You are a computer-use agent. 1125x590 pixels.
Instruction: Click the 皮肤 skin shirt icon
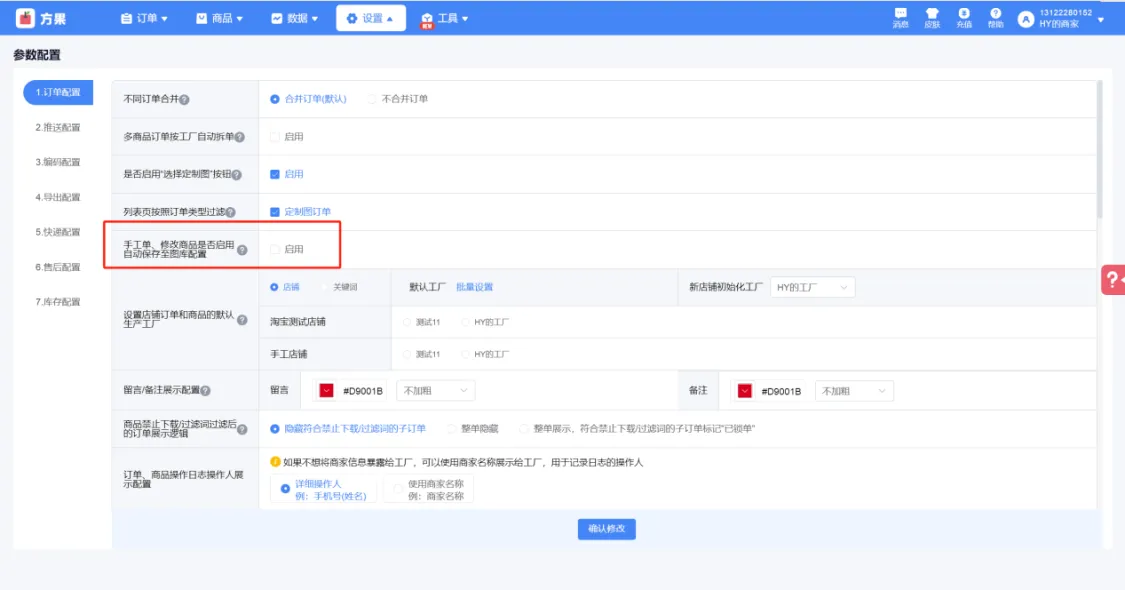[x=932, y=15]
